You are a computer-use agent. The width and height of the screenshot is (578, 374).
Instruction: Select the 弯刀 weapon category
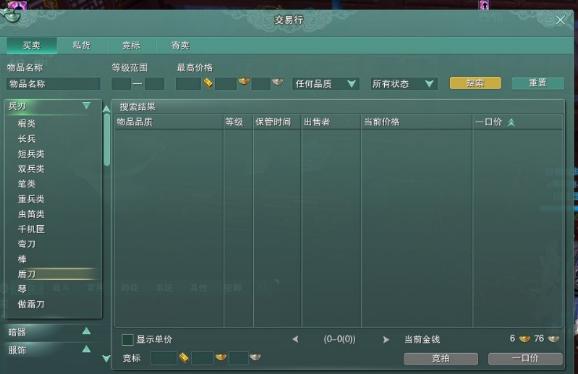click(x=27, y=244)
